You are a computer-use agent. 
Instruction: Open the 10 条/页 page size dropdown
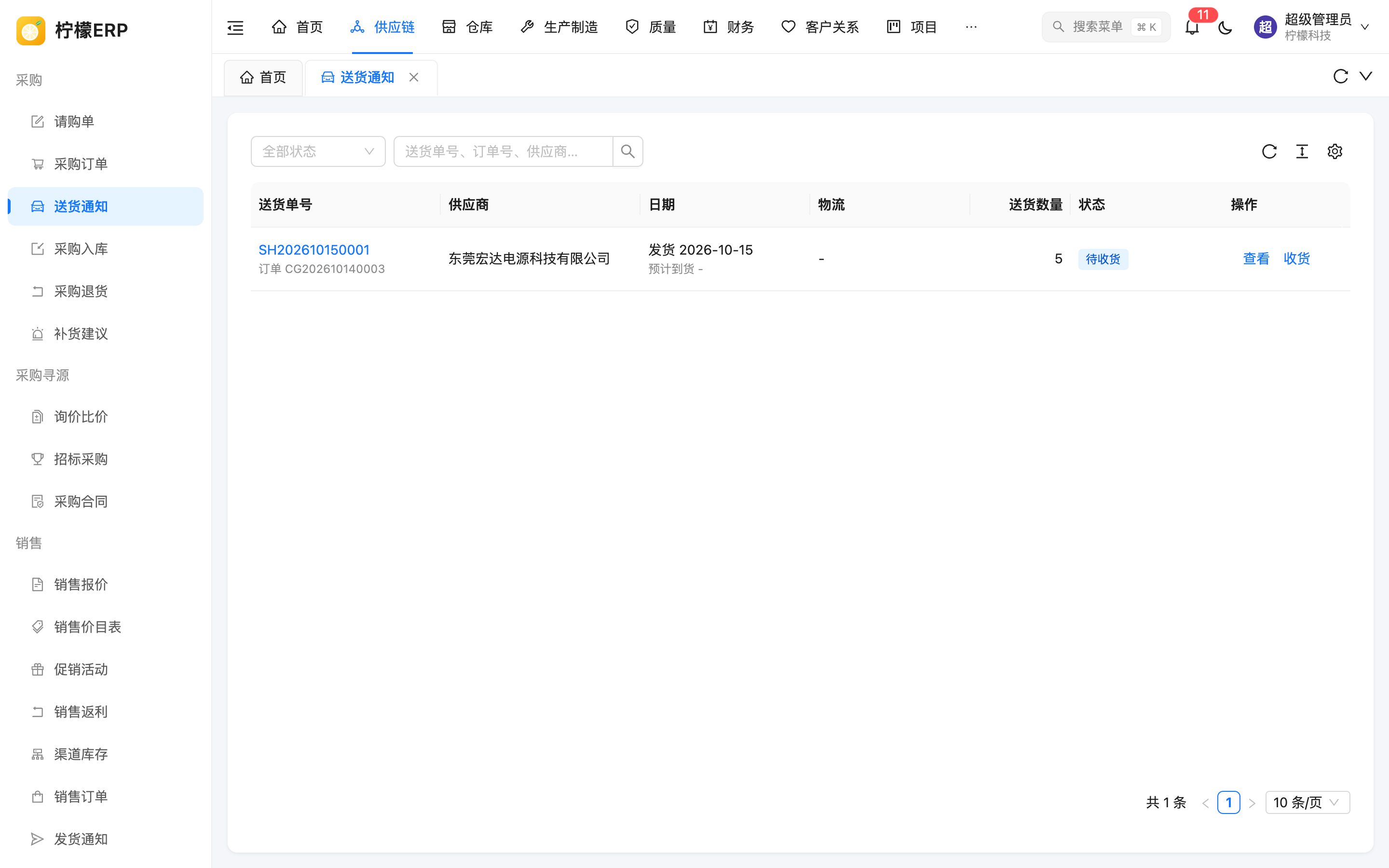[1307, 802]
